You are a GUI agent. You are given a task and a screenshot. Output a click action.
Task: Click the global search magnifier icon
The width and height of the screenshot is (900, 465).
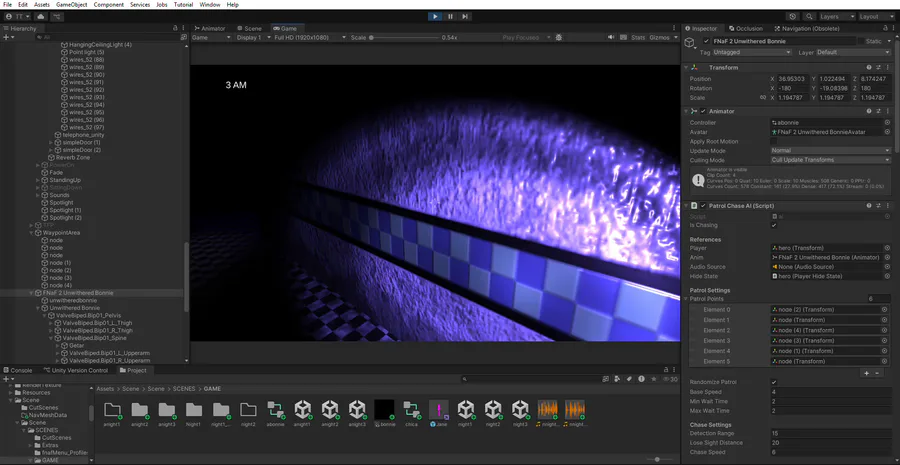coord(808,16)
